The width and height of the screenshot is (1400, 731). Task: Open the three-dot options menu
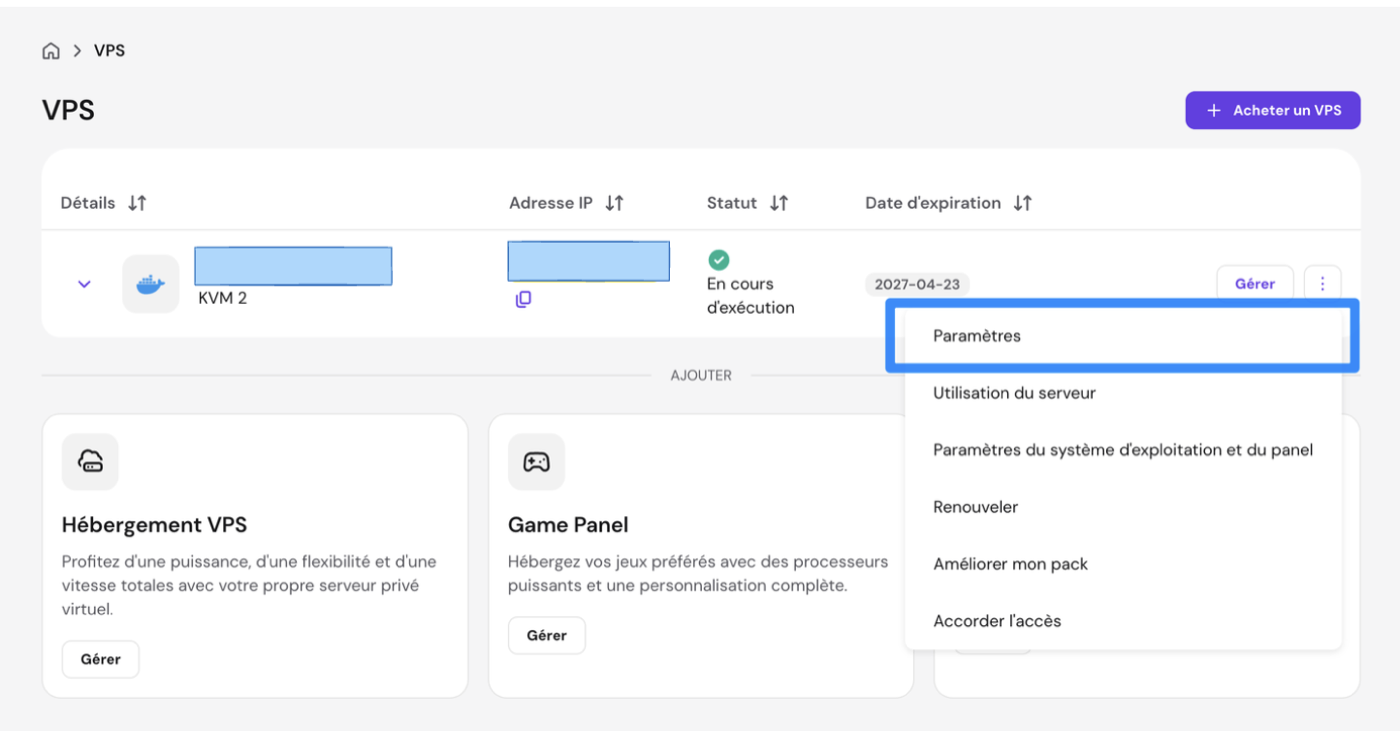tap(1323, 284)
